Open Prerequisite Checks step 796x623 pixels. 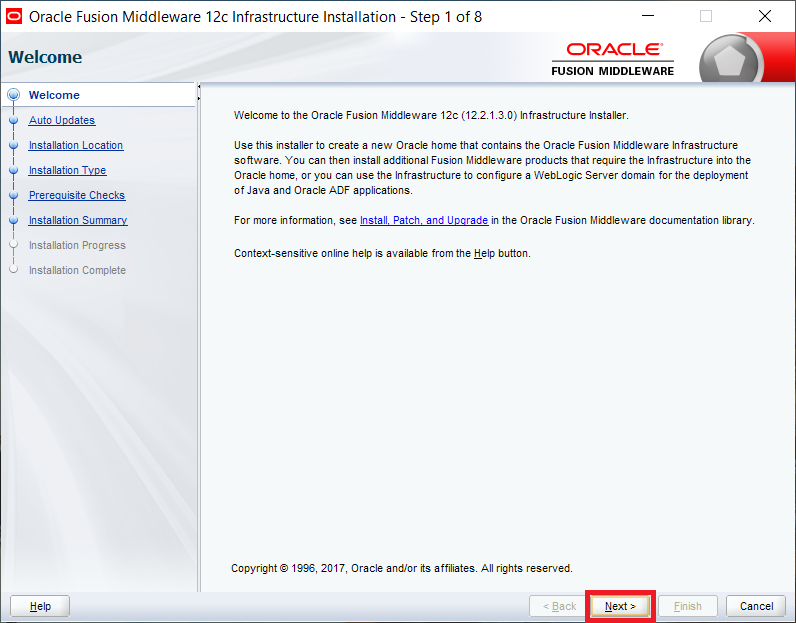[77, 195]
